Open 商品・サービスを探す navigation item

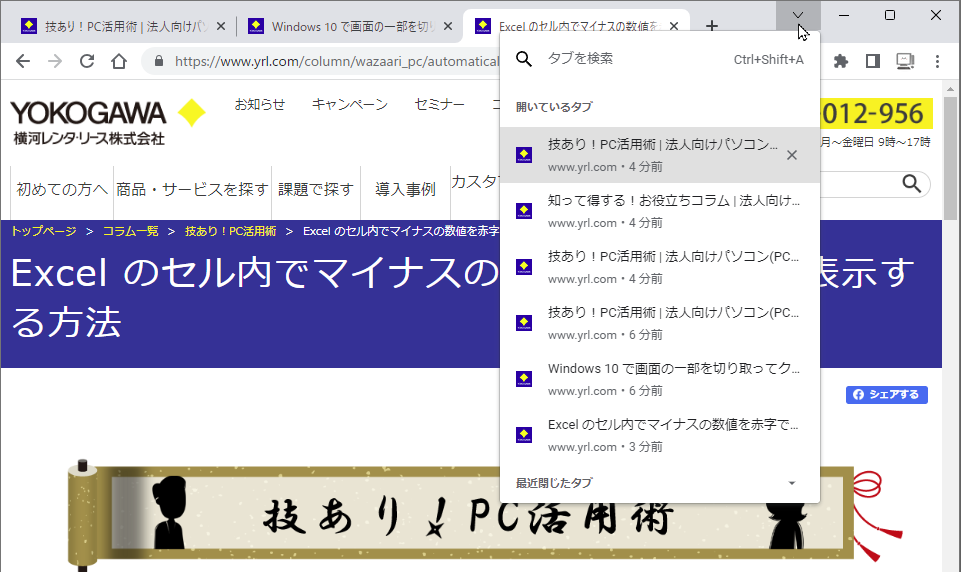192,189
